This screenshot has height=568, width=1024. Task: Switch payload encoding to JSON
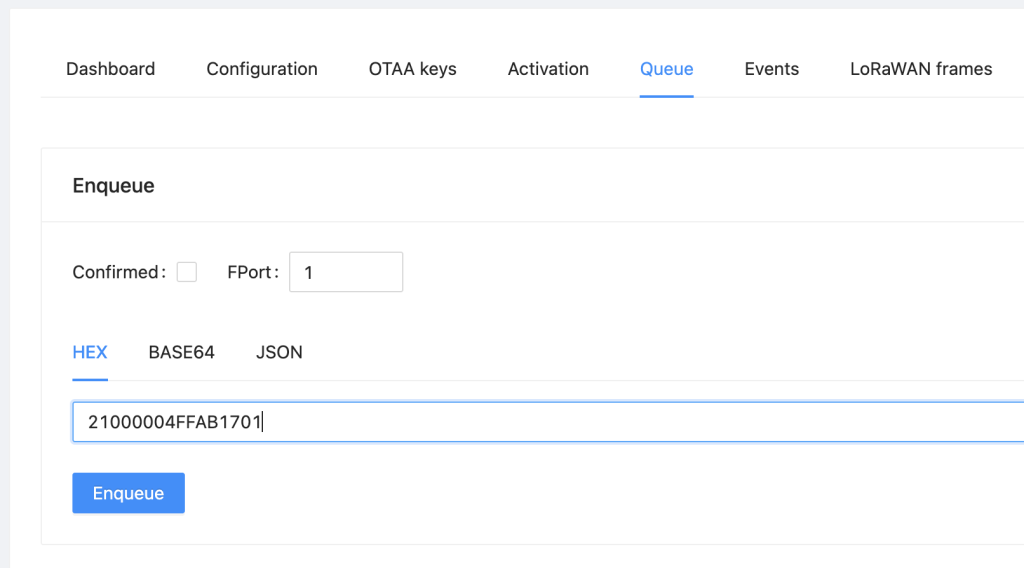[x=279, y=353]
